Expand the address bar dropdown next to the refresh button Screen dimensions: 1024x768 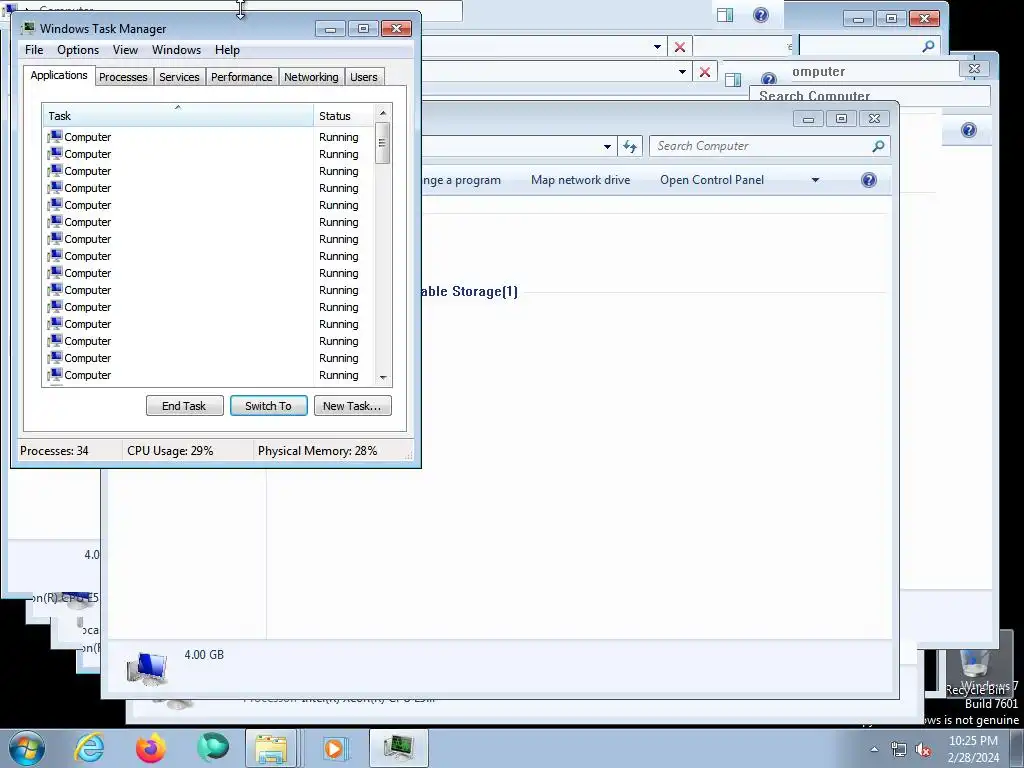[607, 146]
